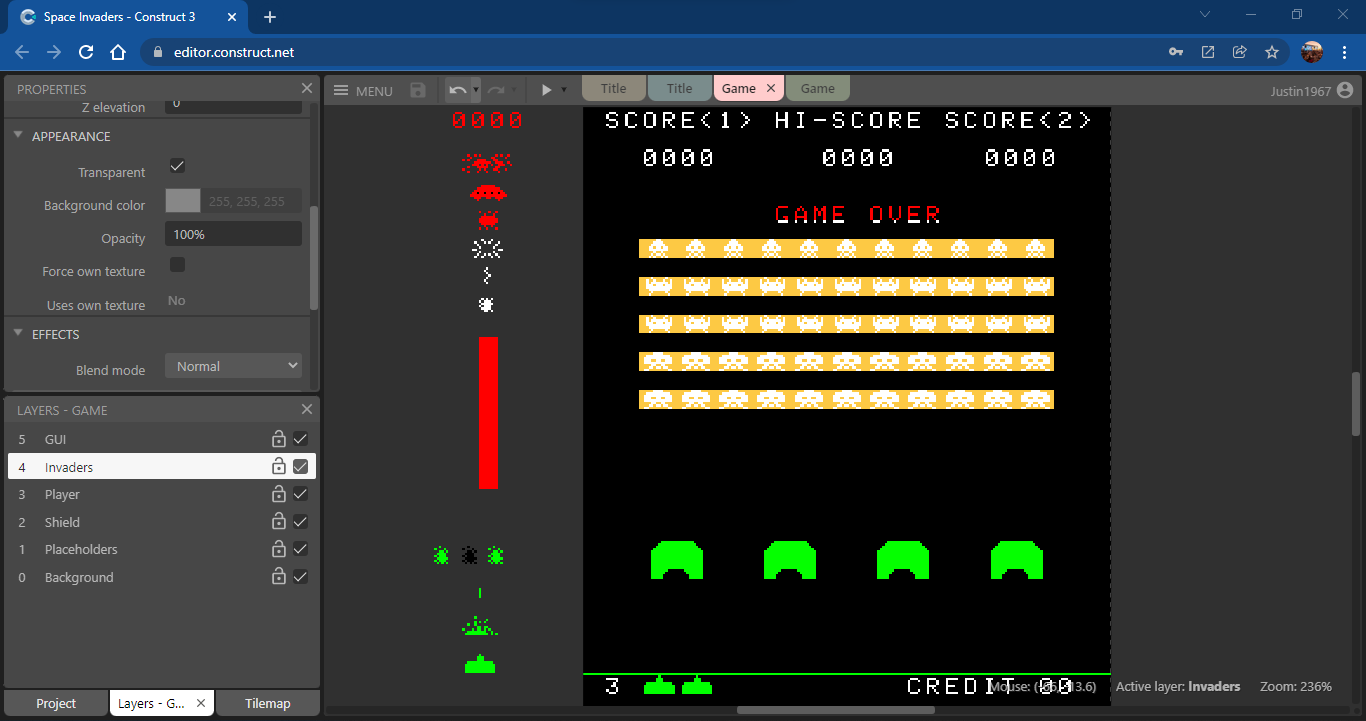Click the share page icon
This screenshot has height=721, width=1366.
coord(1240,52)
